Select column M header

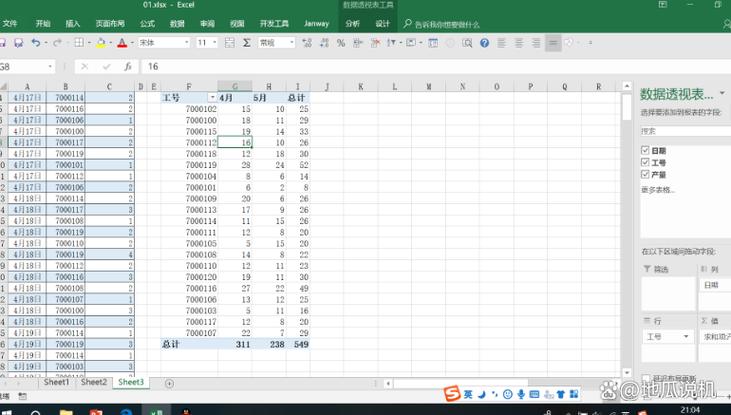click(x=428, y=86)
